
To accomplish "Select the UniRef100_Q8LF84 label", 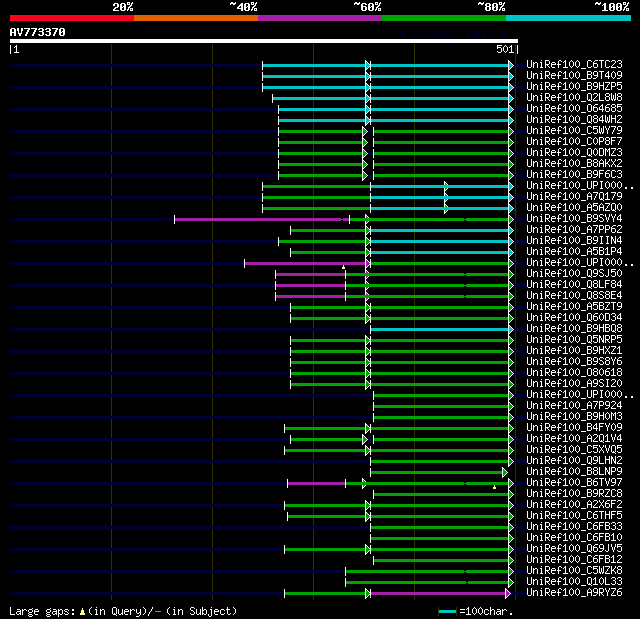I will pos(574,285).
